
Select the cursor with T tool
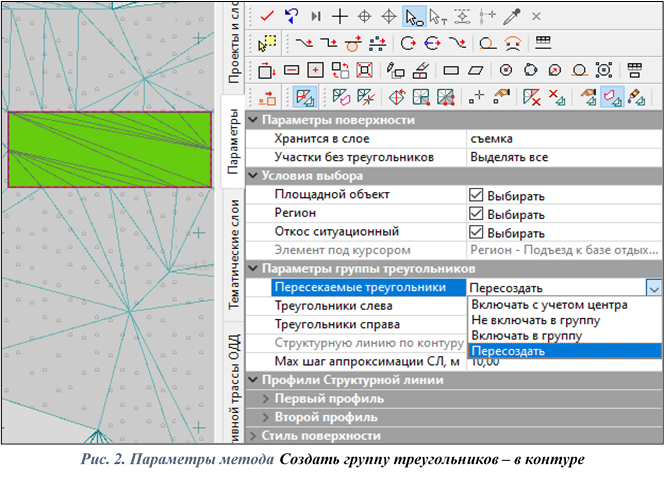pyautogui.click(x=438, y=17)
